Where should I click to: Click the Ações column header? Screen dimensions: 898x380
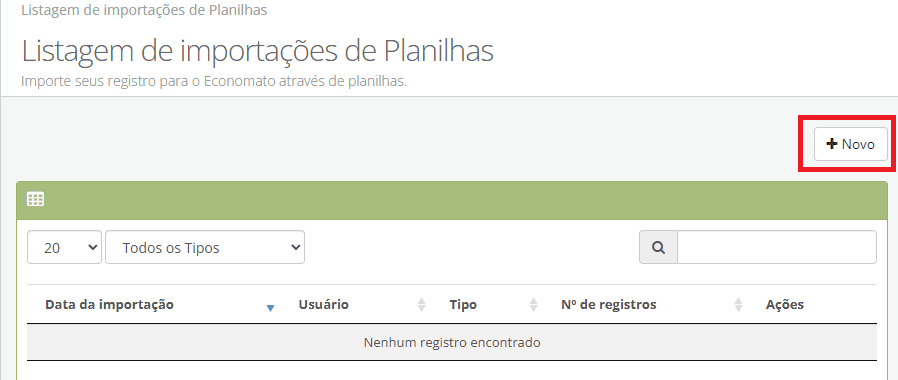click(785, 304)
